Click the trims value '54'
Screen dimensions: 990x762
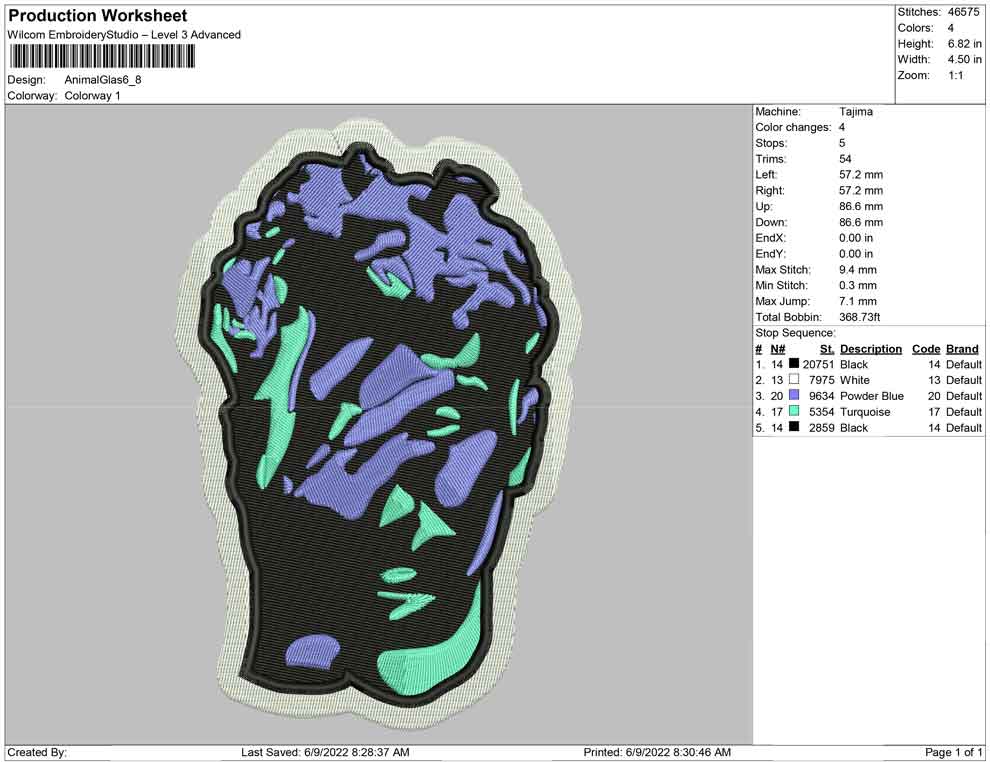(x=845, y=159)
